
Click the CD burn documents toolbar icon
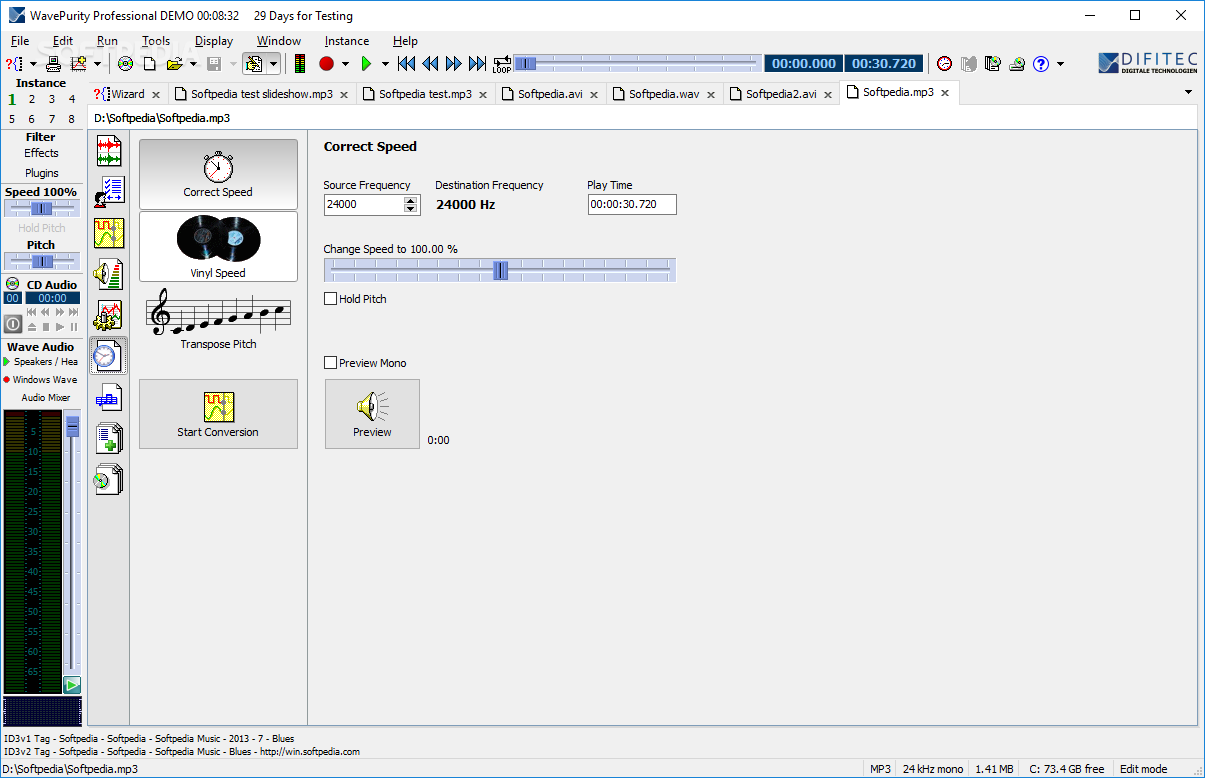(992, 64)
